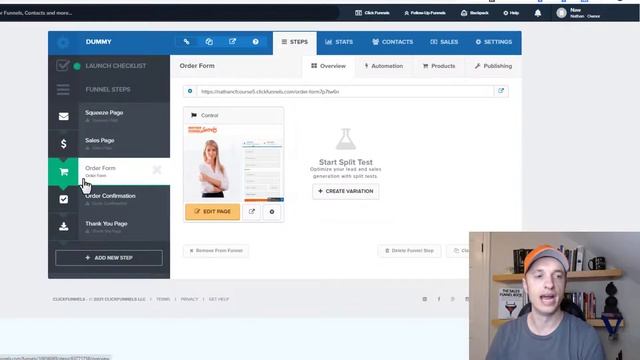
Task: Preview the Control page external link icon
Action: point(251,211)
